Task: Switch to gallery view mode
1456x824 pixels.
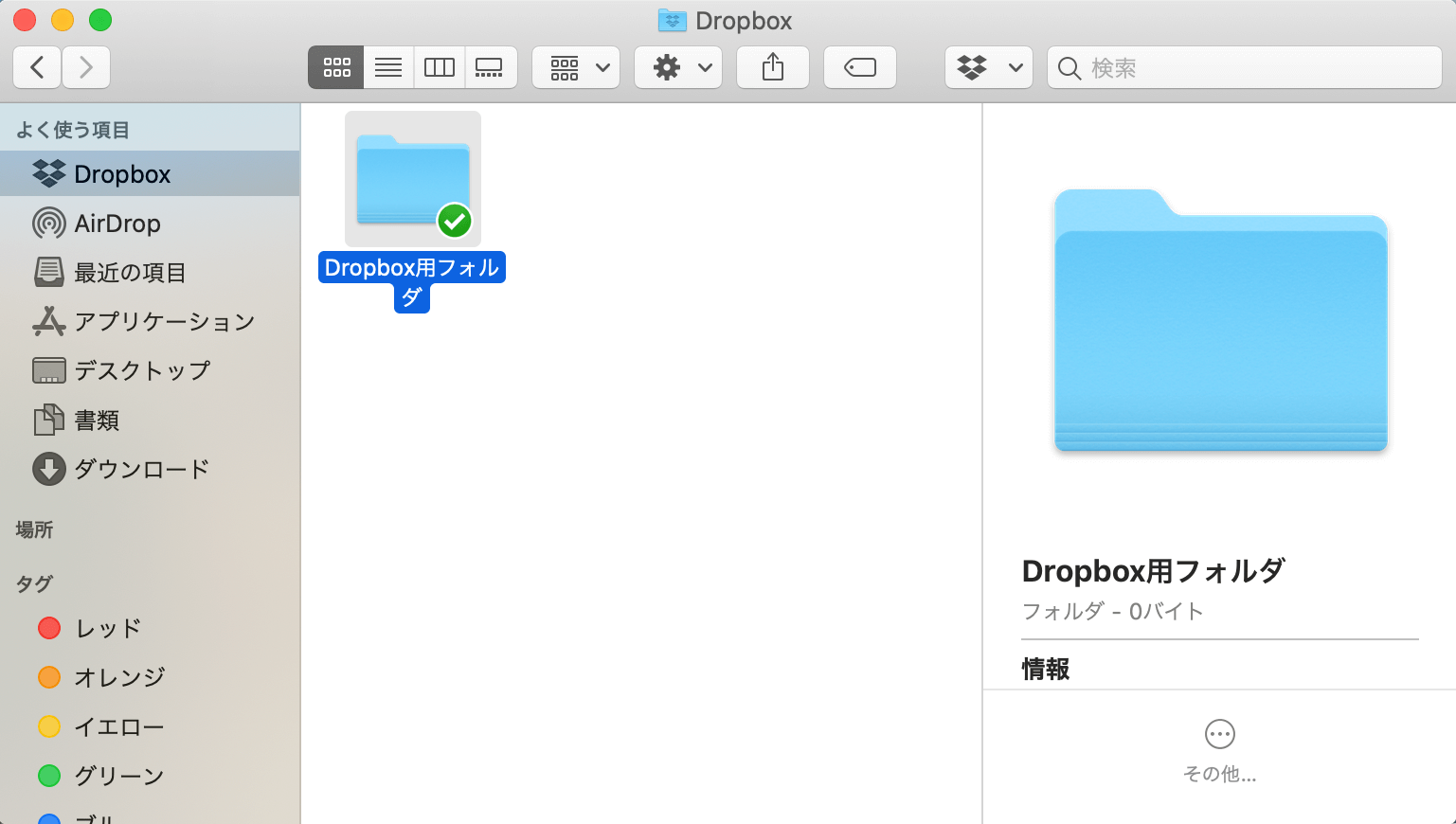Action: 490,67
